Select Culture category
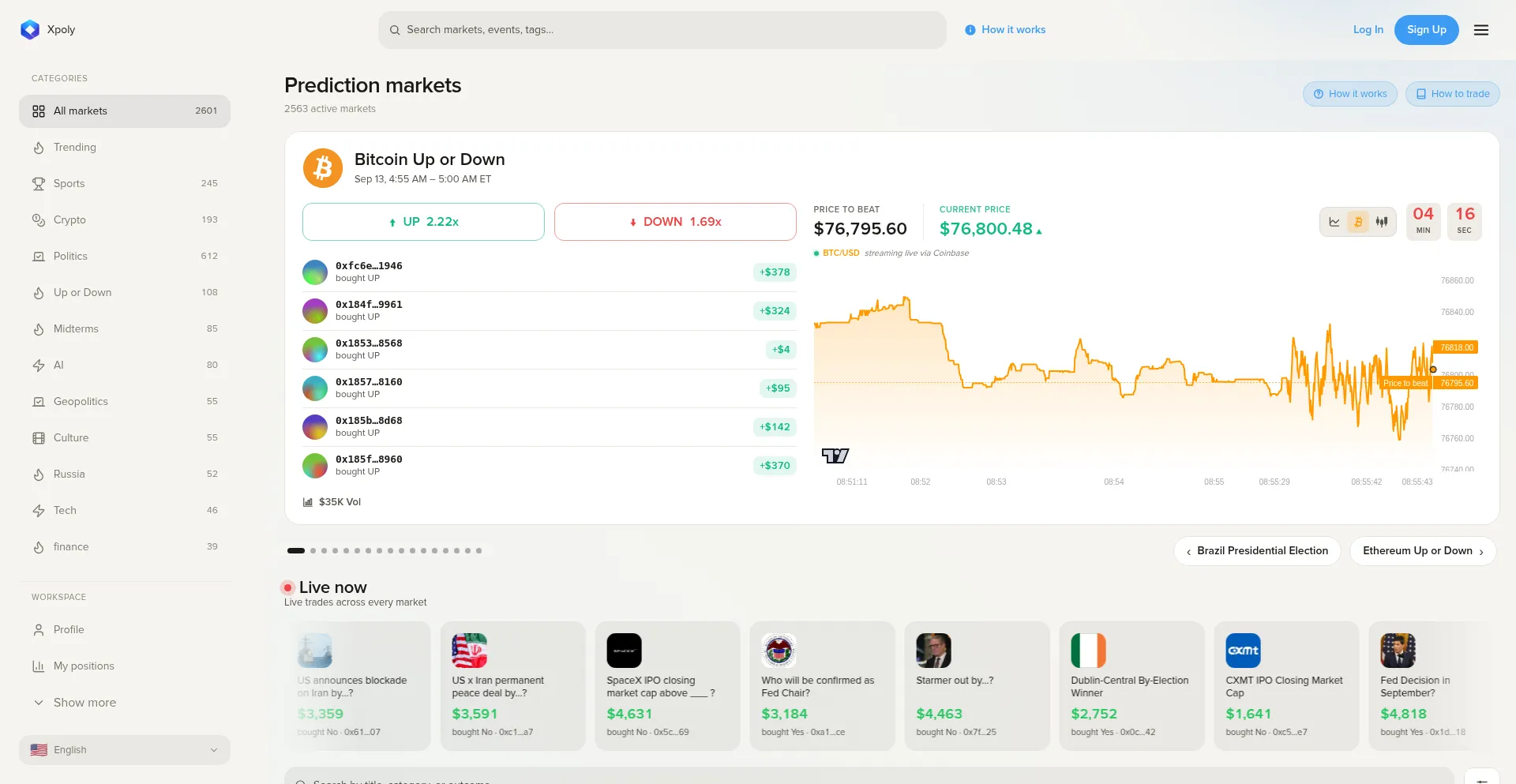 [125, 438]
